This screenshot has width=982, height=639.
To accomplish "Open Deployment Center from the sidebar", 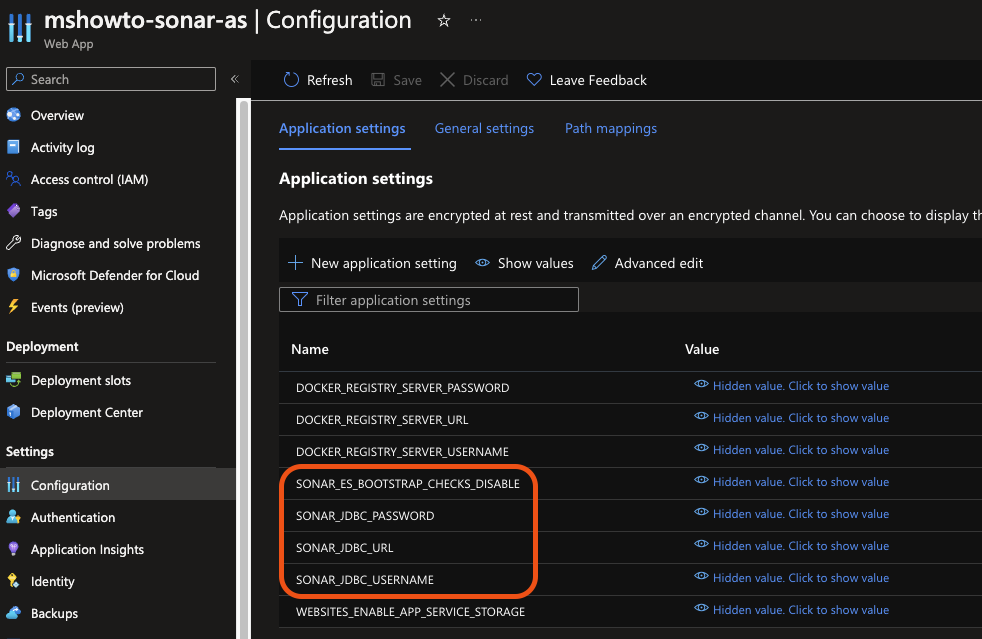I will 87,412.
